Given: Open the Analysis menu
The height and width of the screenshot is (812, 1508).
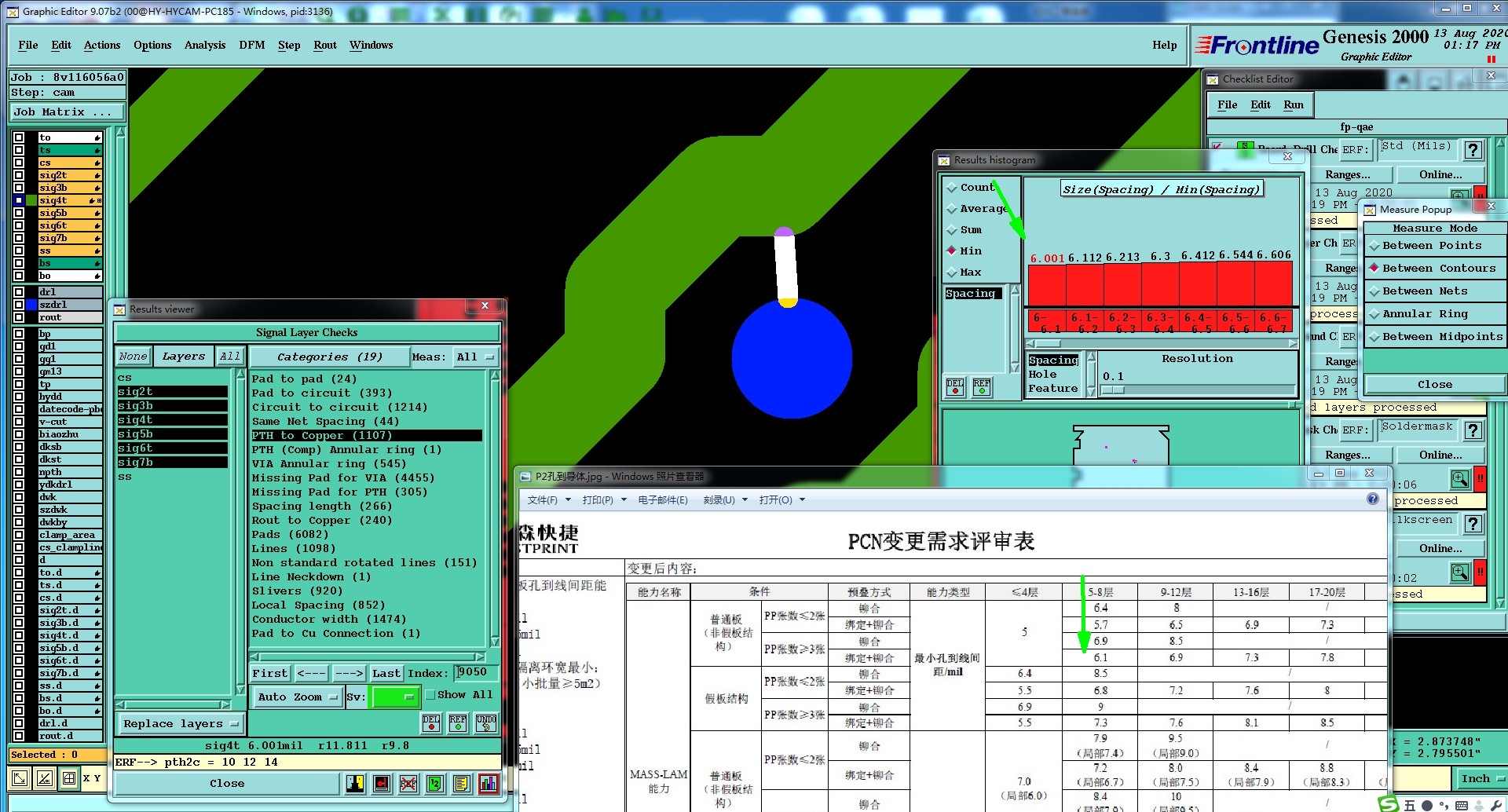Looking at the screenshot, I should point(205,45).
